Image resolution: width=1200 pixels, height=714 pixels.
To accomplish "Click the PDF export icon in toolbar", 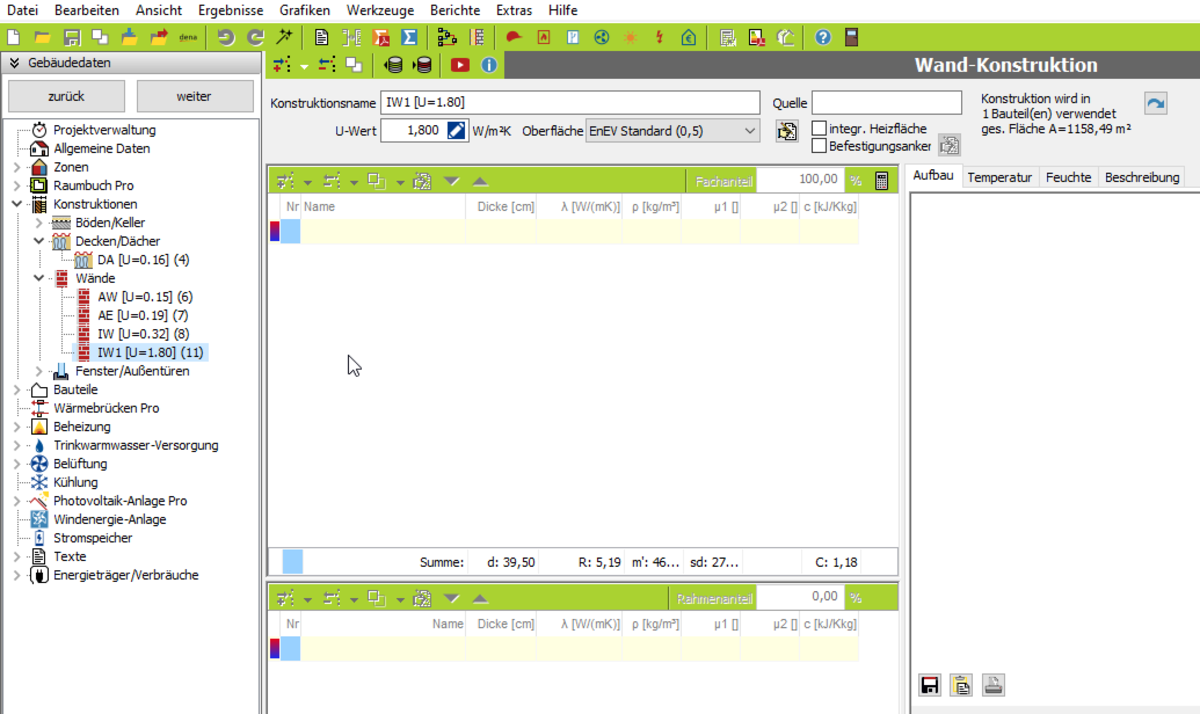I will click(381, 38).
